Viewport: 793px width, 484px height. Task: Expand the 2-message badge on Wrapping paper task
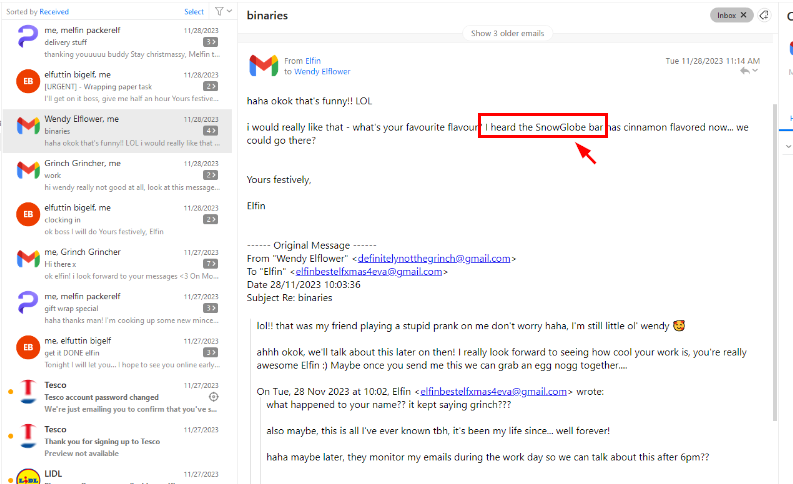(210, 86)
